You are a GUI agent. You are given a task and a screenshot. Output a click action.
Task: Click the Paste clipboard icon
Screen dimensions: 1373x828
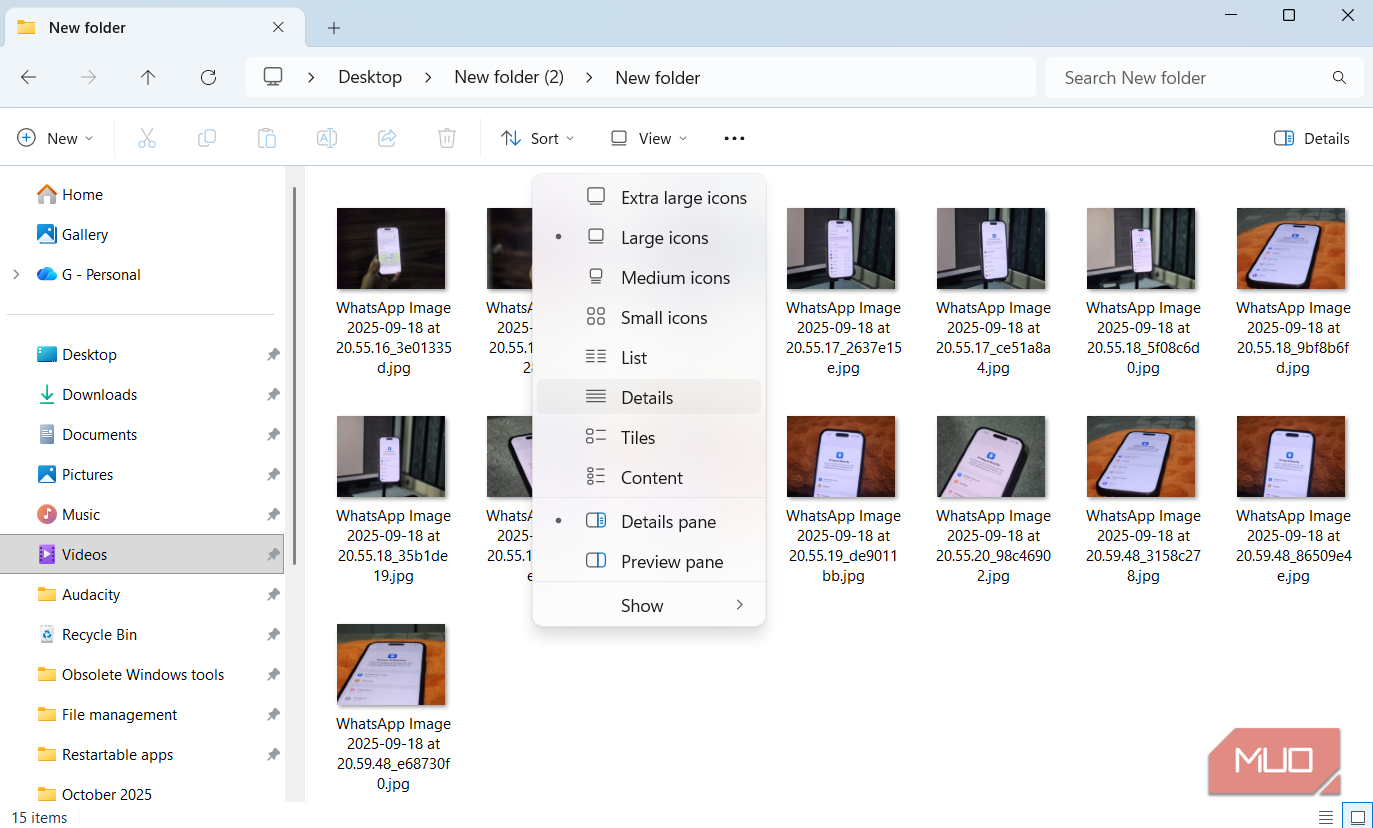[267, 139]
